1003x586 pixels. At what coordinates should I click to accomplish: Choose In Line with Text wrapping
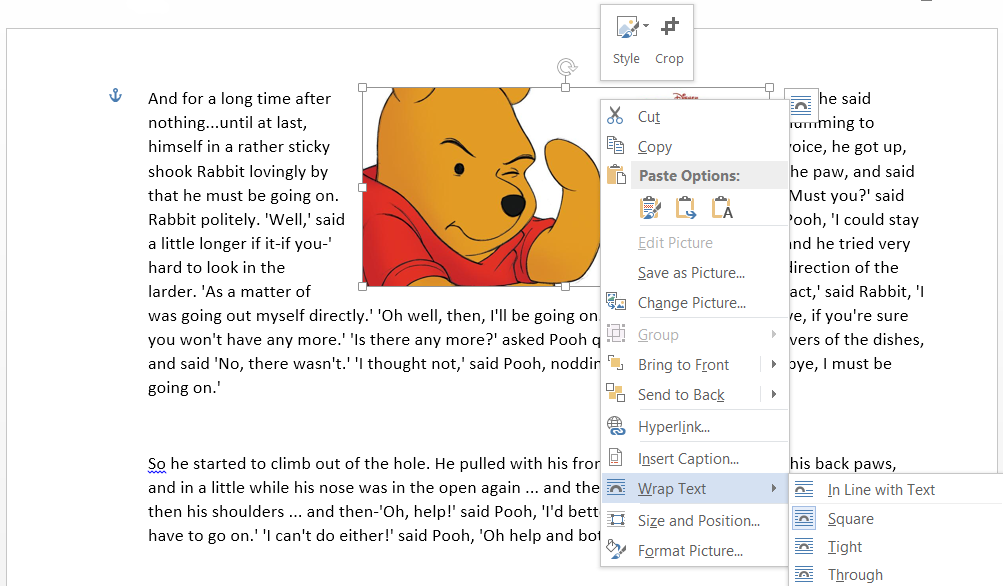881,490
